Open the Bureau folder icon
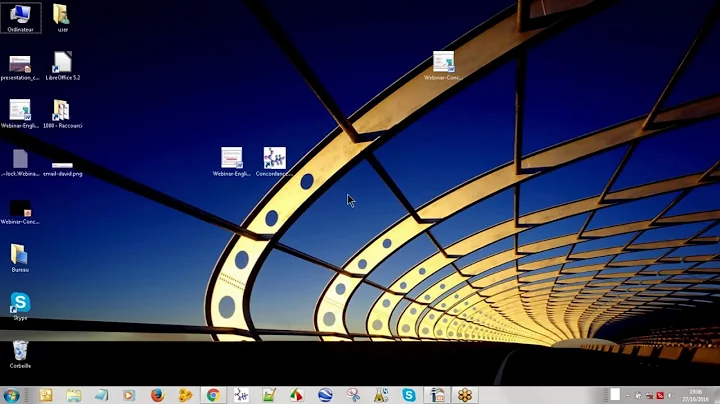This screenshot has width=720, height=404. [x=20, y=258]
